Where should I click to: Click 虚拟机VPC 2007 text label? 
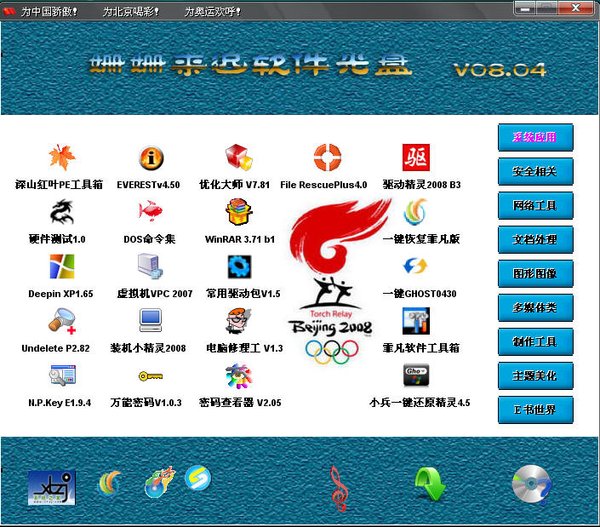pos(154,294)
